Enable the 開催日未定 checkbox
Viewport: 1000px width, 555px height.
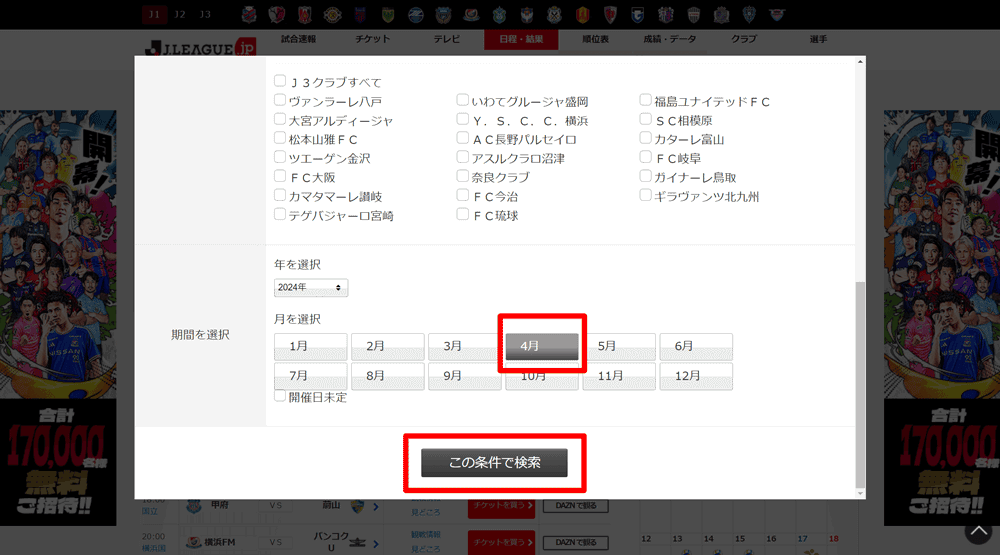[280, 396]
